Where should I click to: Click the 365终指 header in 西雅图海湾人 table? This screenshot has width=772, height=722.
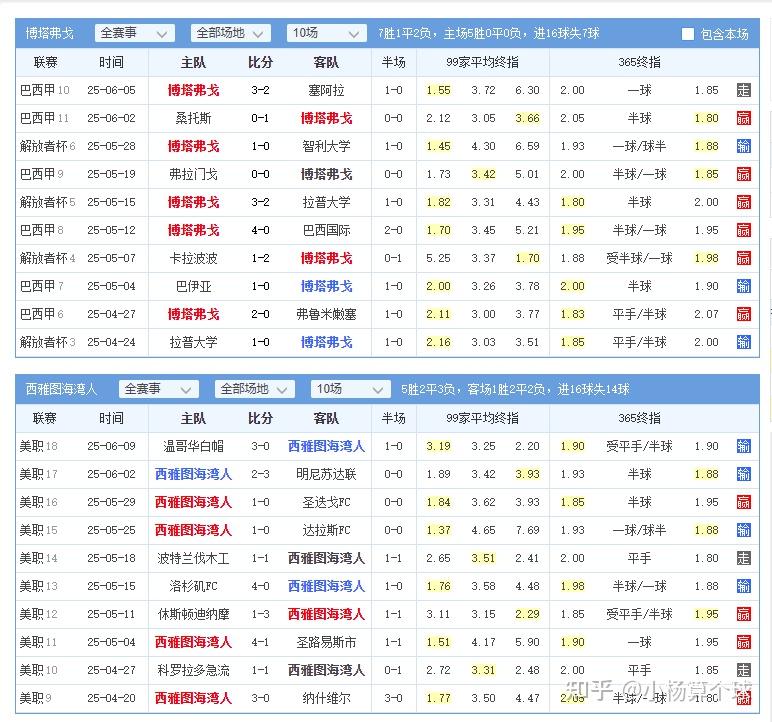tap(640, 418)
